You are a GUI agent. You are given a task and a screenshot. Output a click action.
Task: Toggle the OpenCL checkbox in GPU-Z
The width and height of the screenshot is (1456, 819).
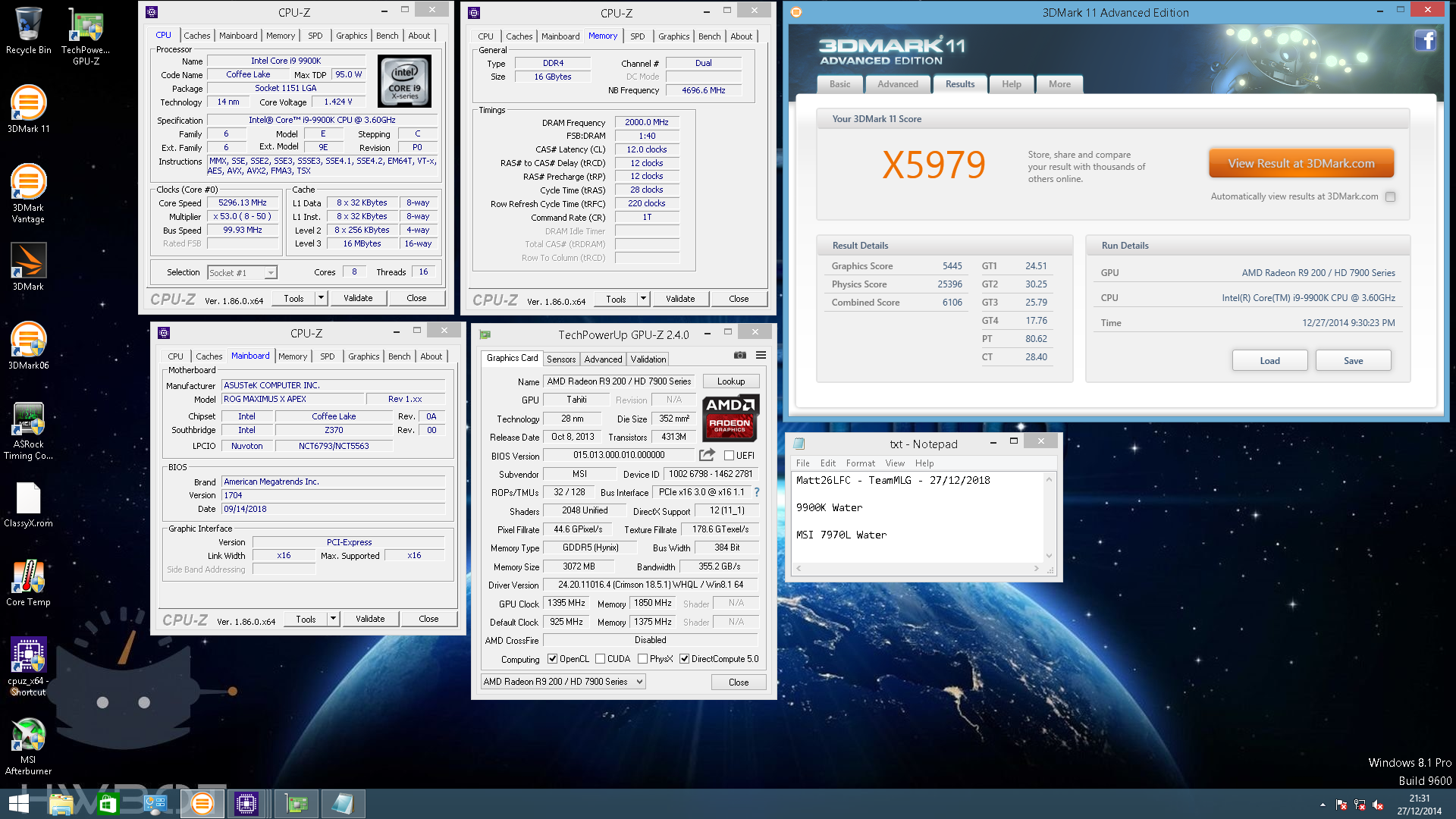pyautogui.click(x=552, y=659)
